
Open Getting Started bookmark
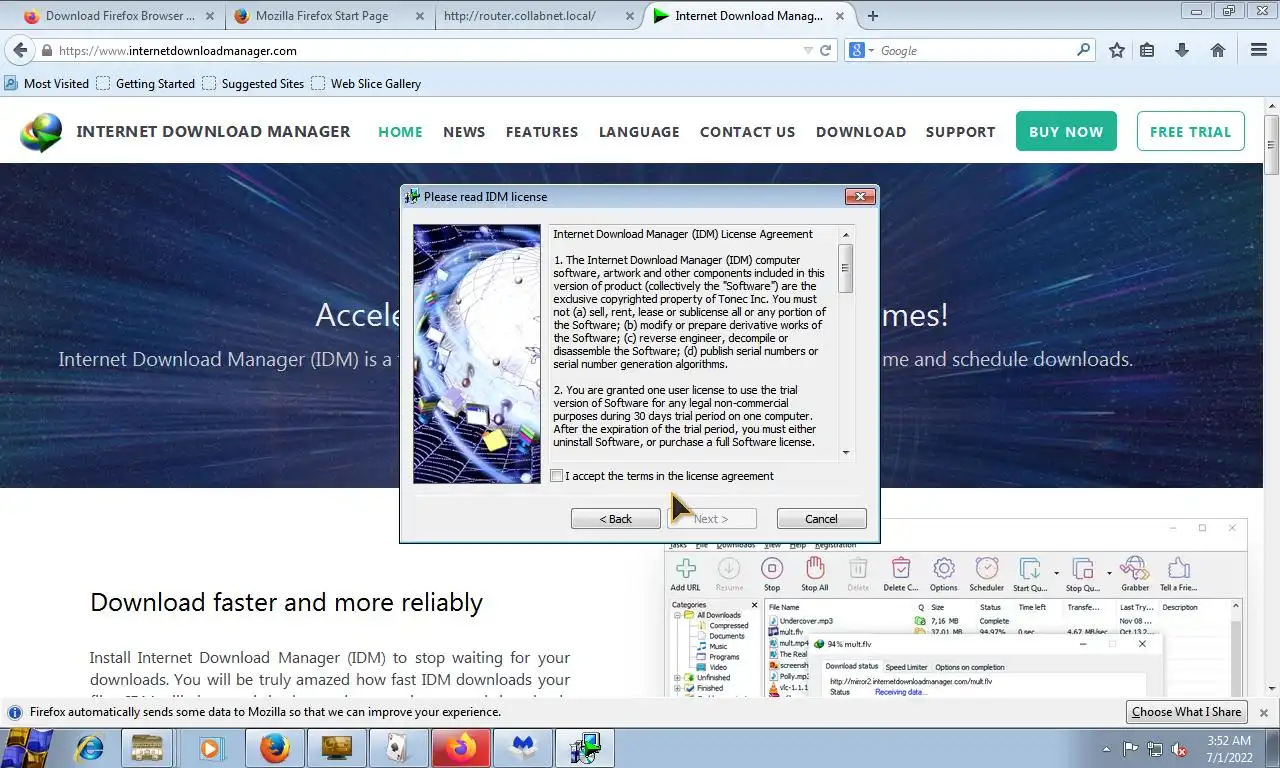coord(146,84)
